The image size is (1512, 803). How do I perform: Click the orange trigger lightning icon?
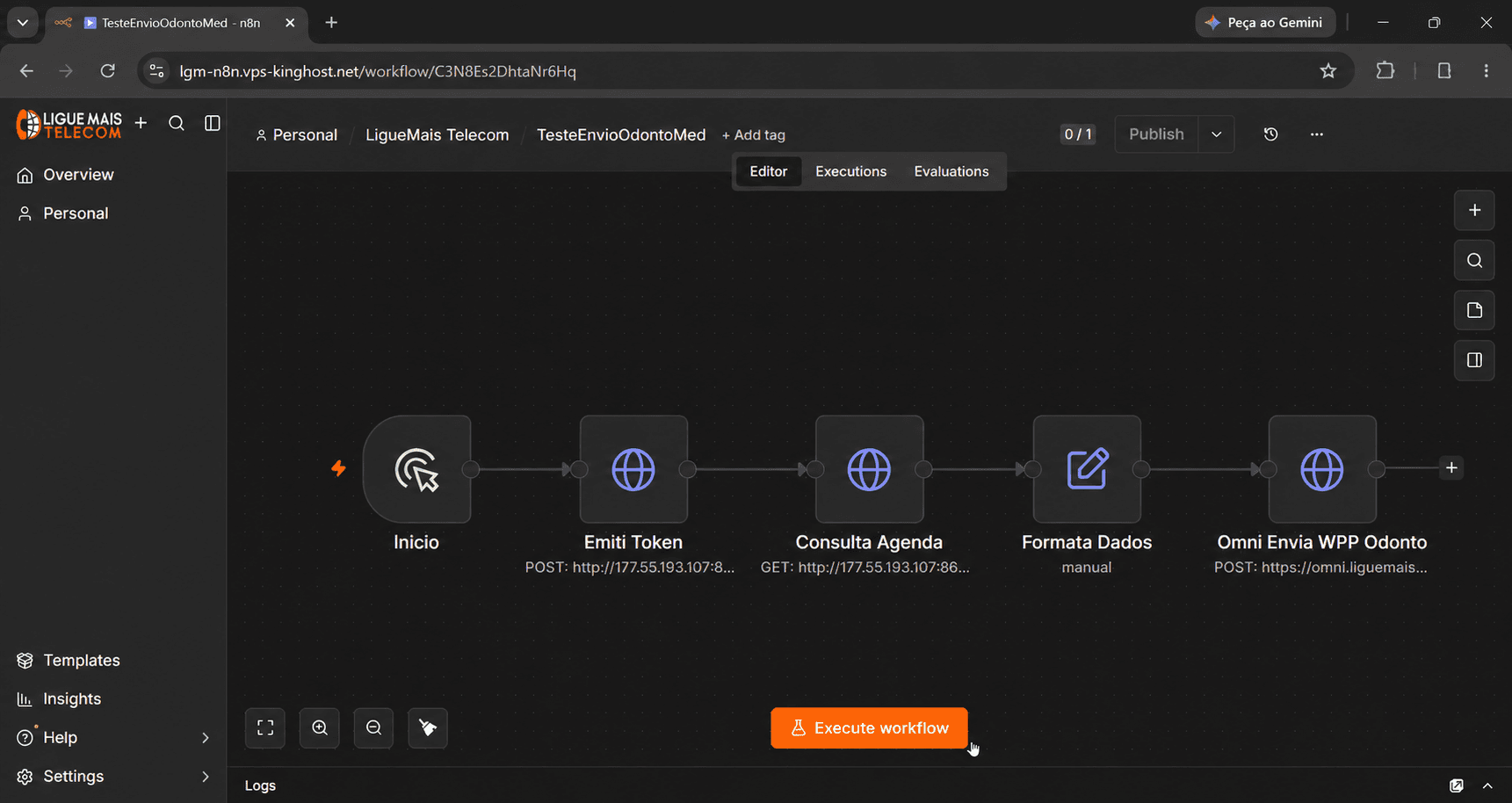[338, 468]
